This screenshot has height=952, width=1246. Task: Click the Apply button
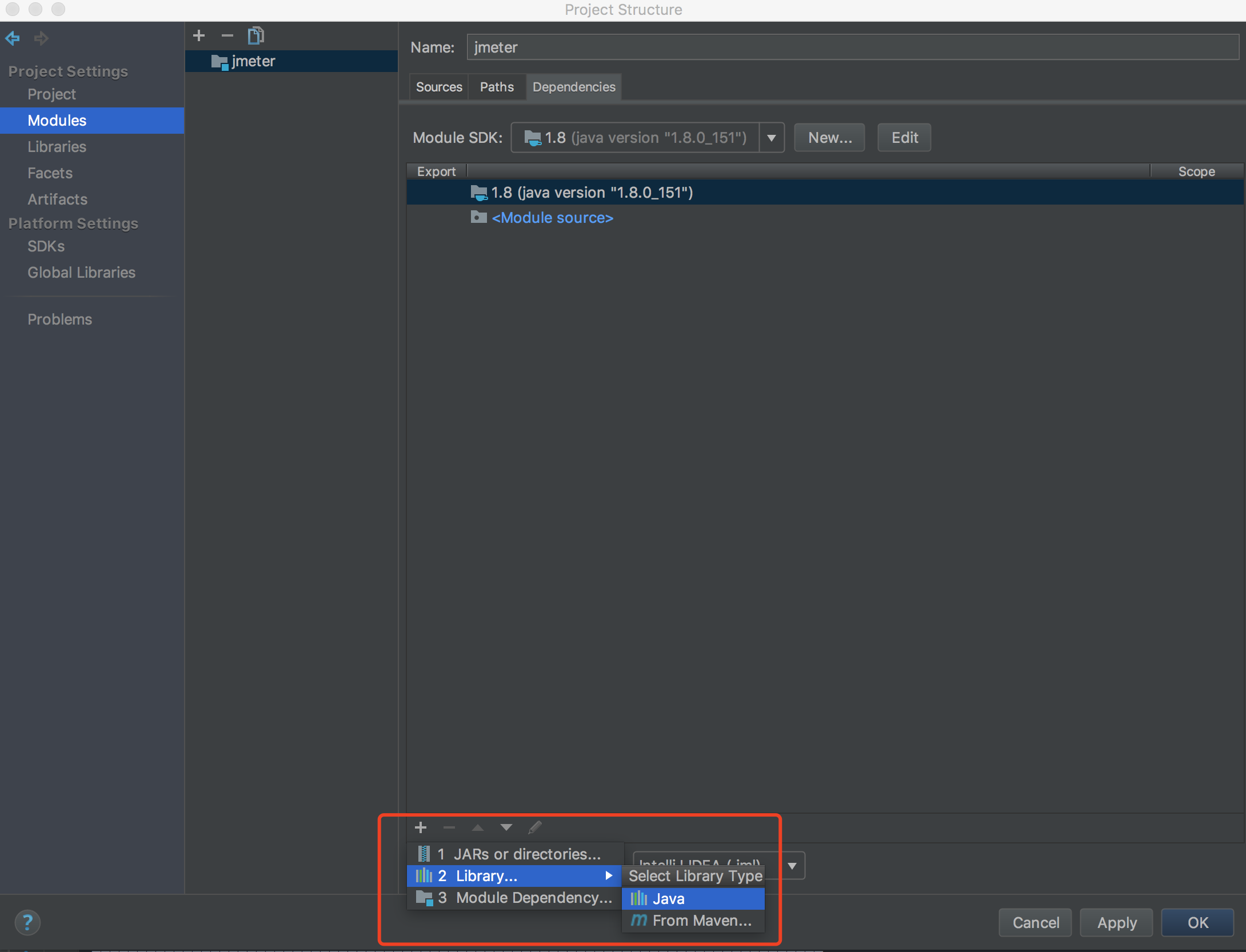coord(1116,922)
